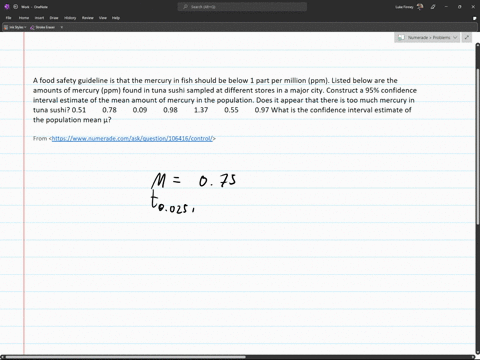Click the notebook icon beside Numerade
Viewport: 480px width, 360px height.
[x=401, y=38]
